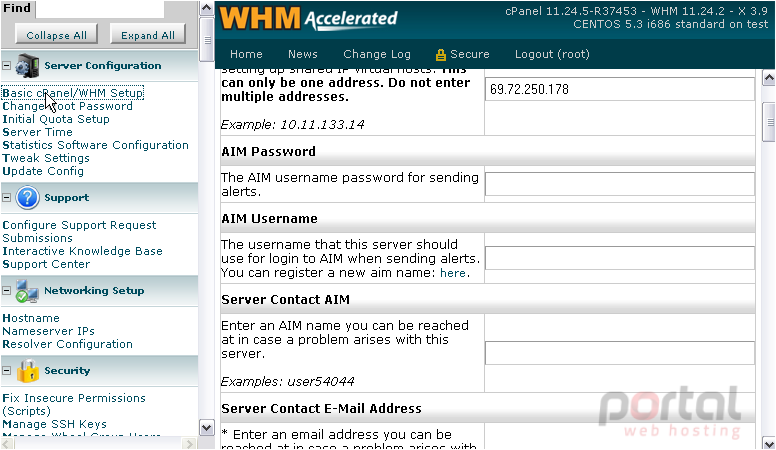
Task: Click the AIM Password input field
Action: [620, 184]
